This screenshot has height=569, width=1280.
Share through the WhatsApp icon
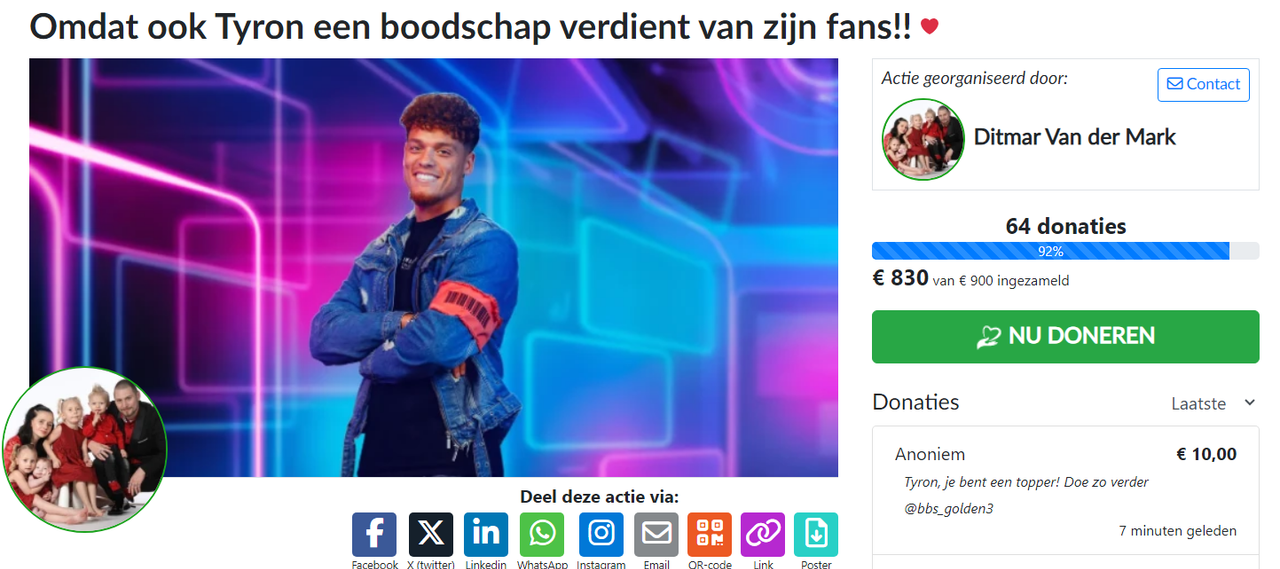542,534
